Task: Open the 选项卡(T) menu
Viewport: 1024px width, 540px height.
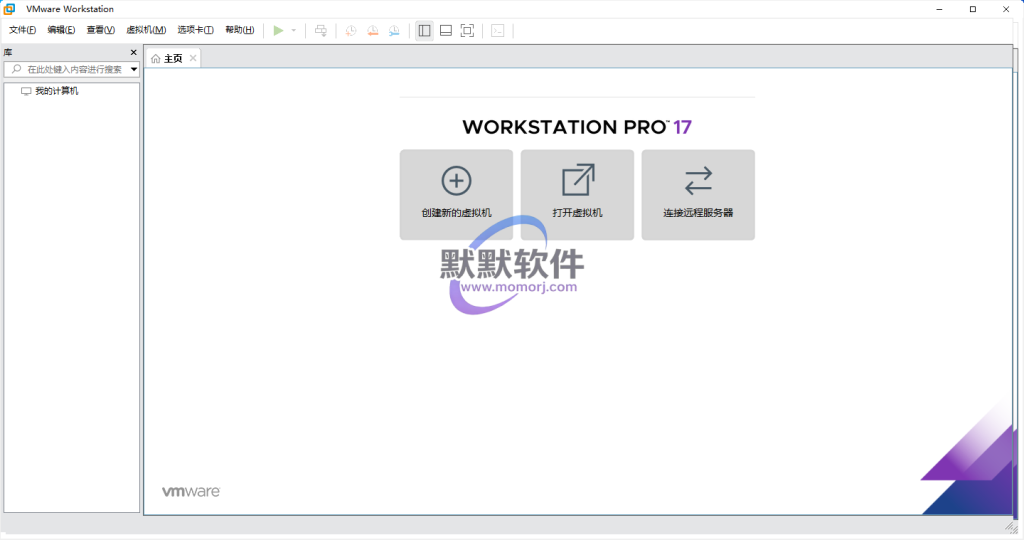Action: 195,30
